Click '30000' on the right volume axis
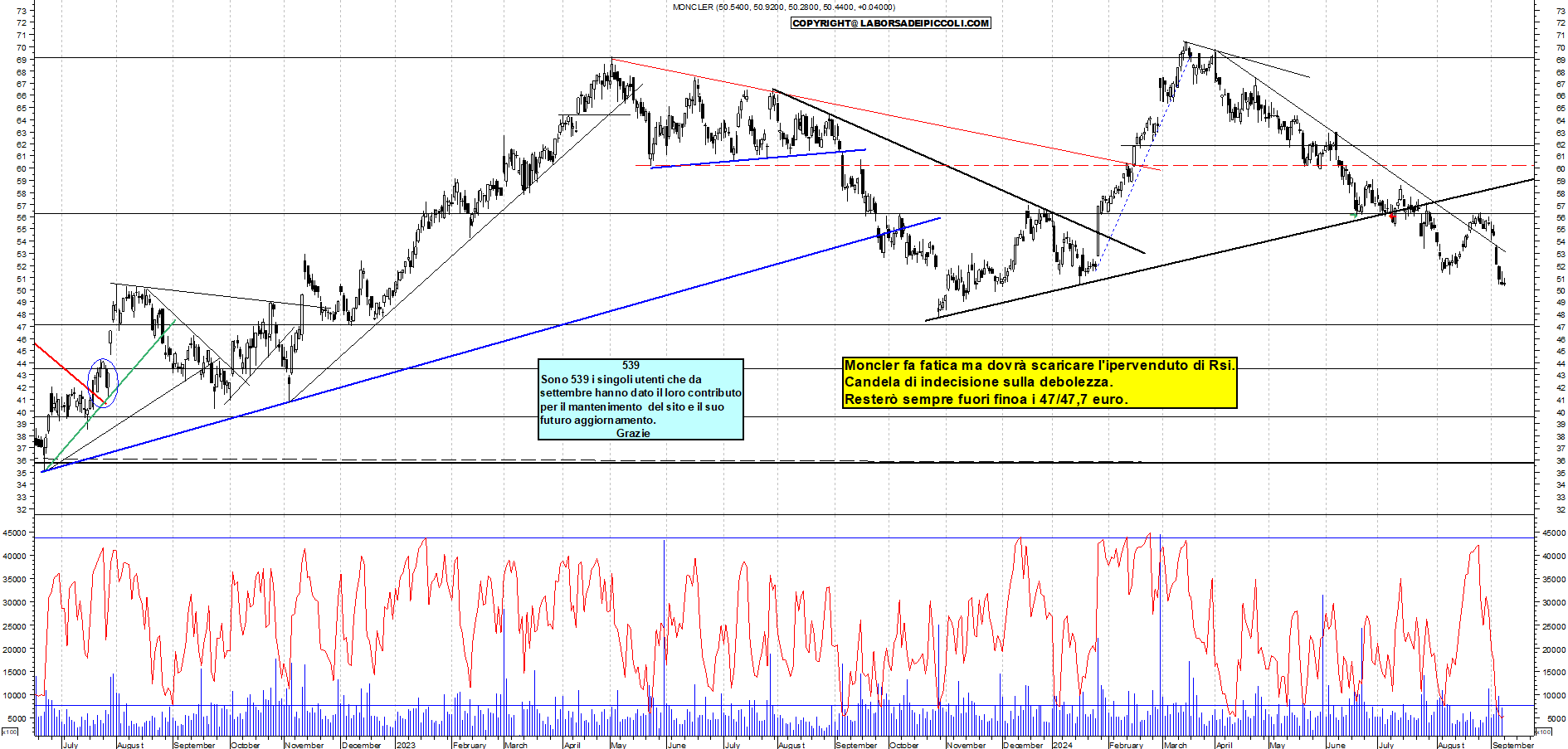This screenshot has width=1568, height=749. [1554, 603]
